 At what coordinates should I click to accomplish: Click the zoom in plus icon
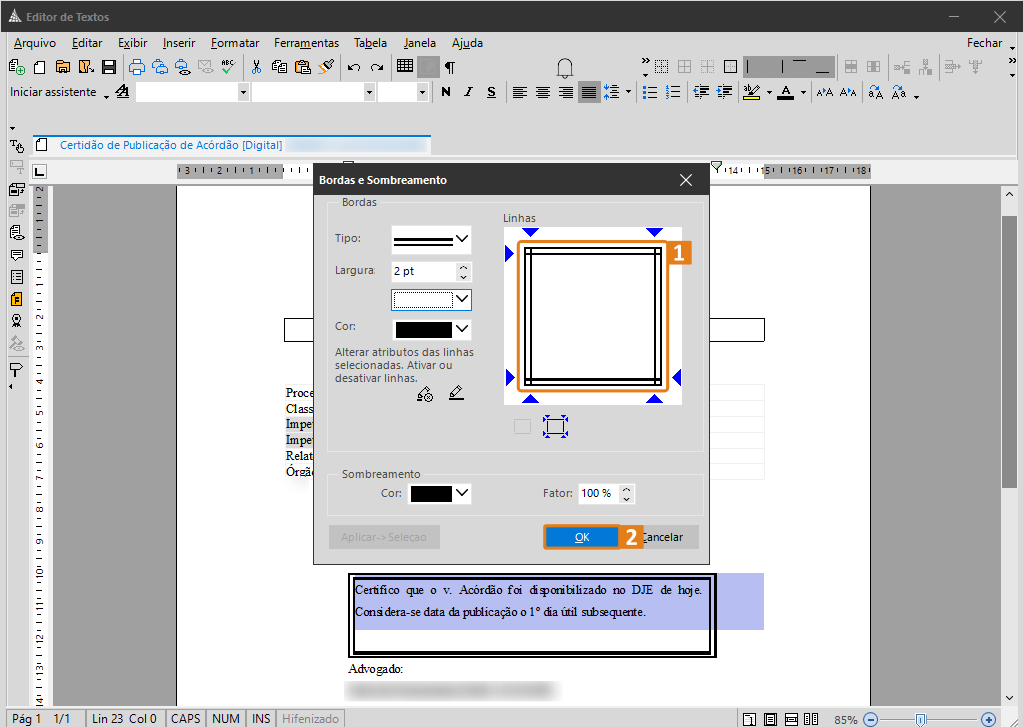point(988,719)
